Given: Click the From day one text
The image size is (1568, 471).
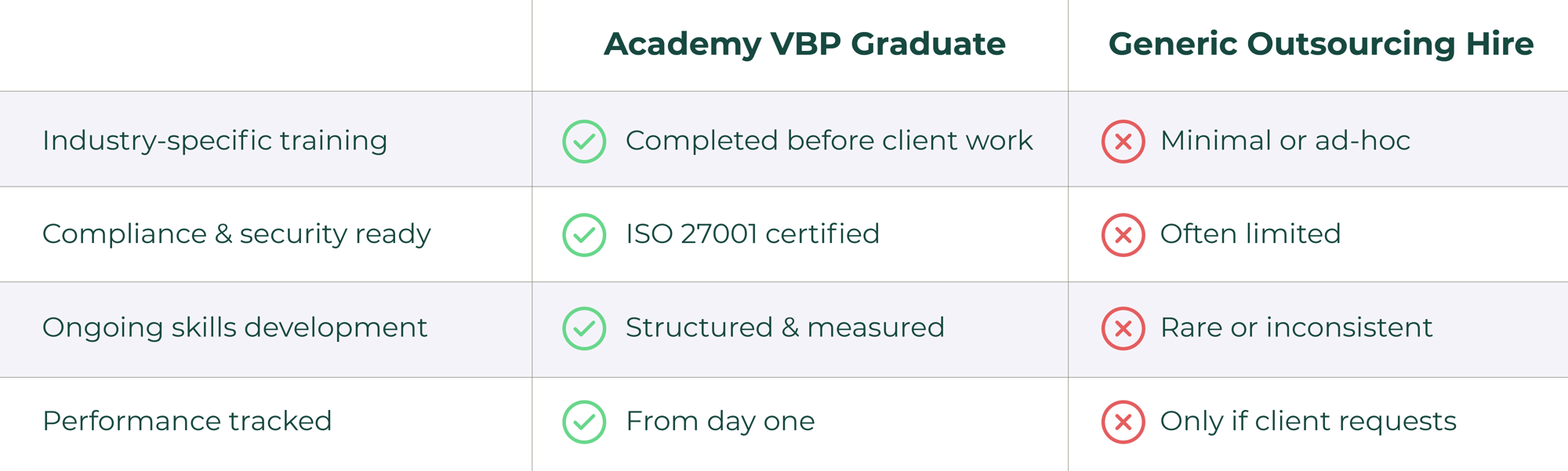Looking at the screenshot, I should click(720, 422).
